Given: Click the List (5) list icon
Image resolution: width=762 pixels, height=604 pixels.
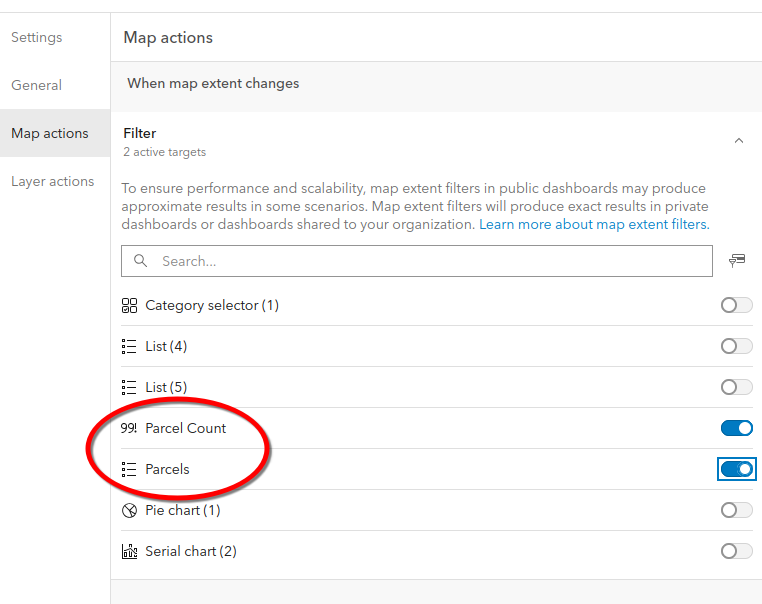Looking at the screenshot, I should (128, 387).
